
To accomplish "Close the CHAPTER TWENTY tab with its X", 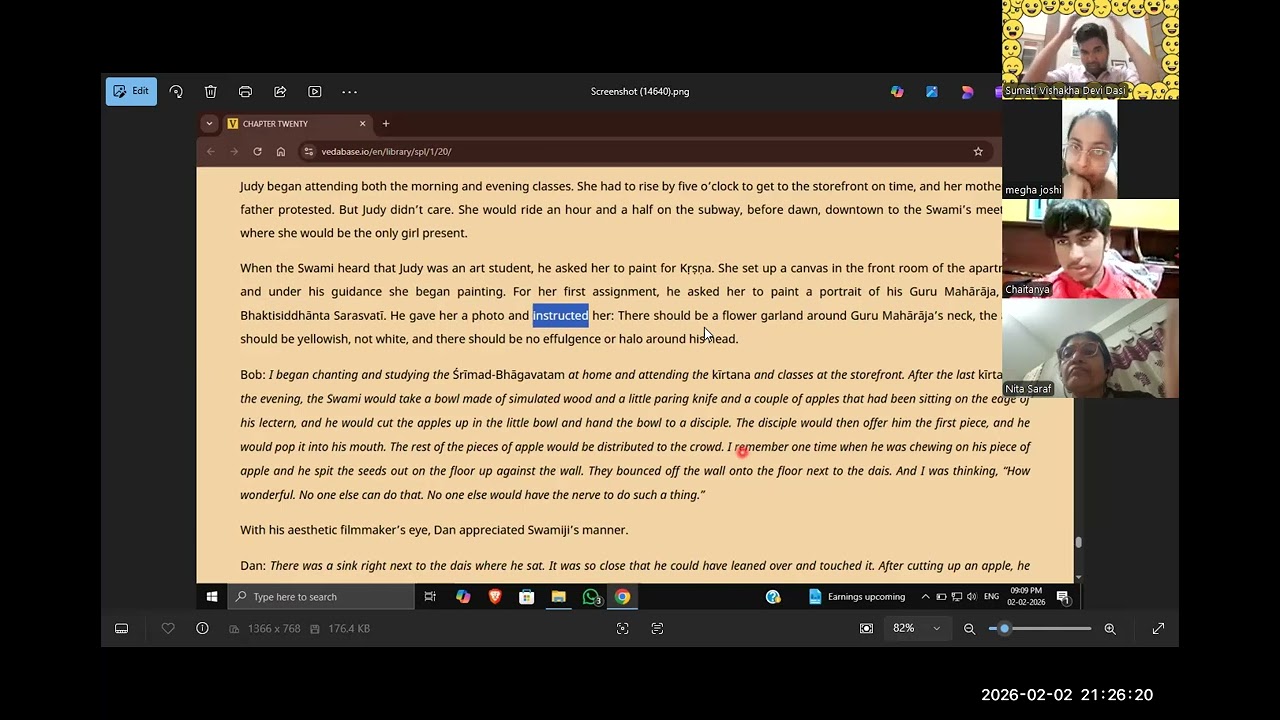I will click(362, 124).
